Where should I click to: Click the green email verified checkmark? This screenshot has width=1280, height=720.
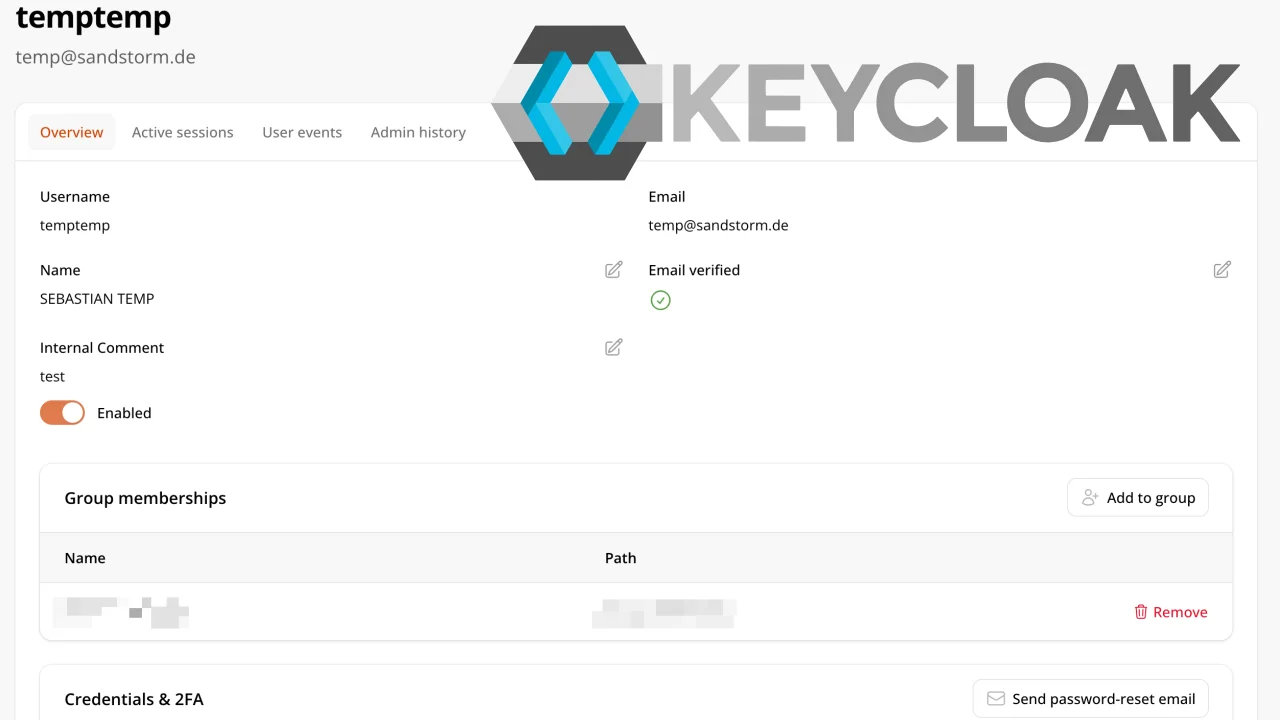click(x=660, y=300)
